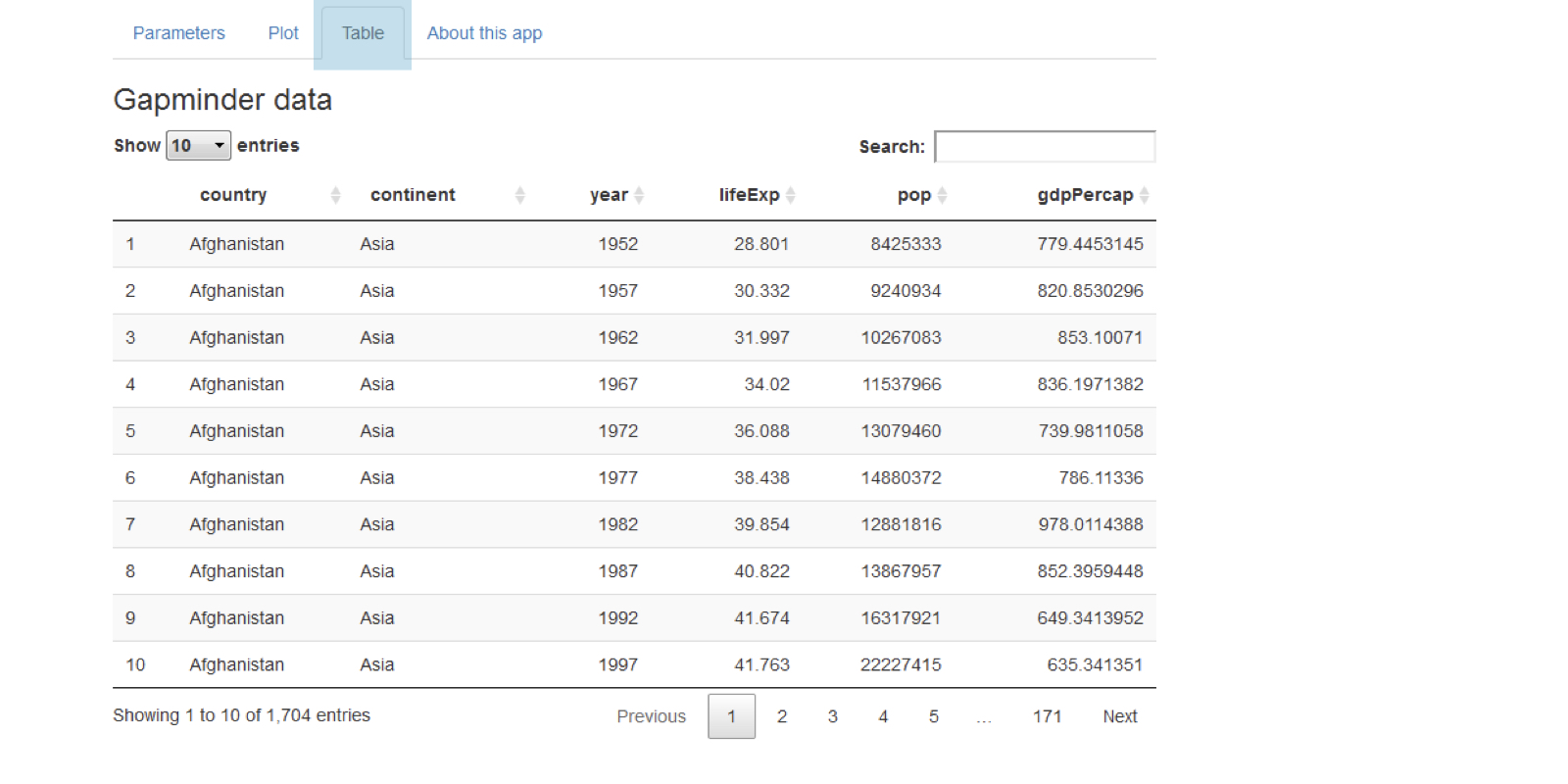1568x784 pixels.
Task: Switch to the Plot tab
Action: 283,33
